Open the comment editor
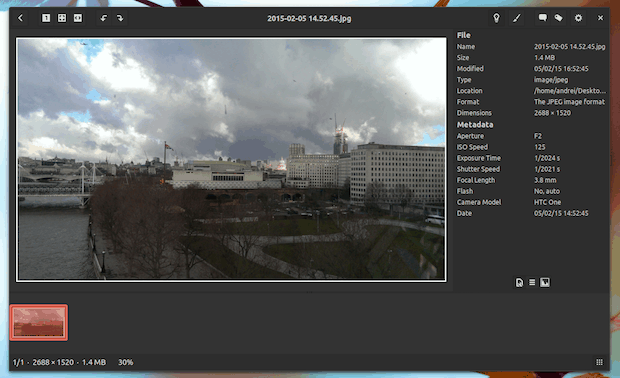620x378 pixels. [542, 18]
